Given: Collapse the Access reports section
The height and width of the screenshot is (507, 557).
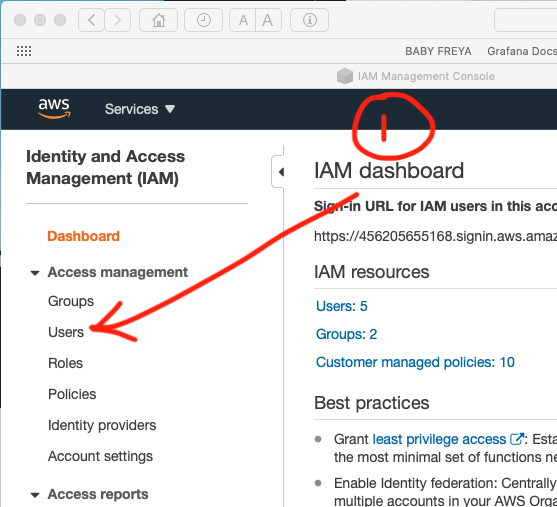Looking at the screenshot, I should point(35,495).
